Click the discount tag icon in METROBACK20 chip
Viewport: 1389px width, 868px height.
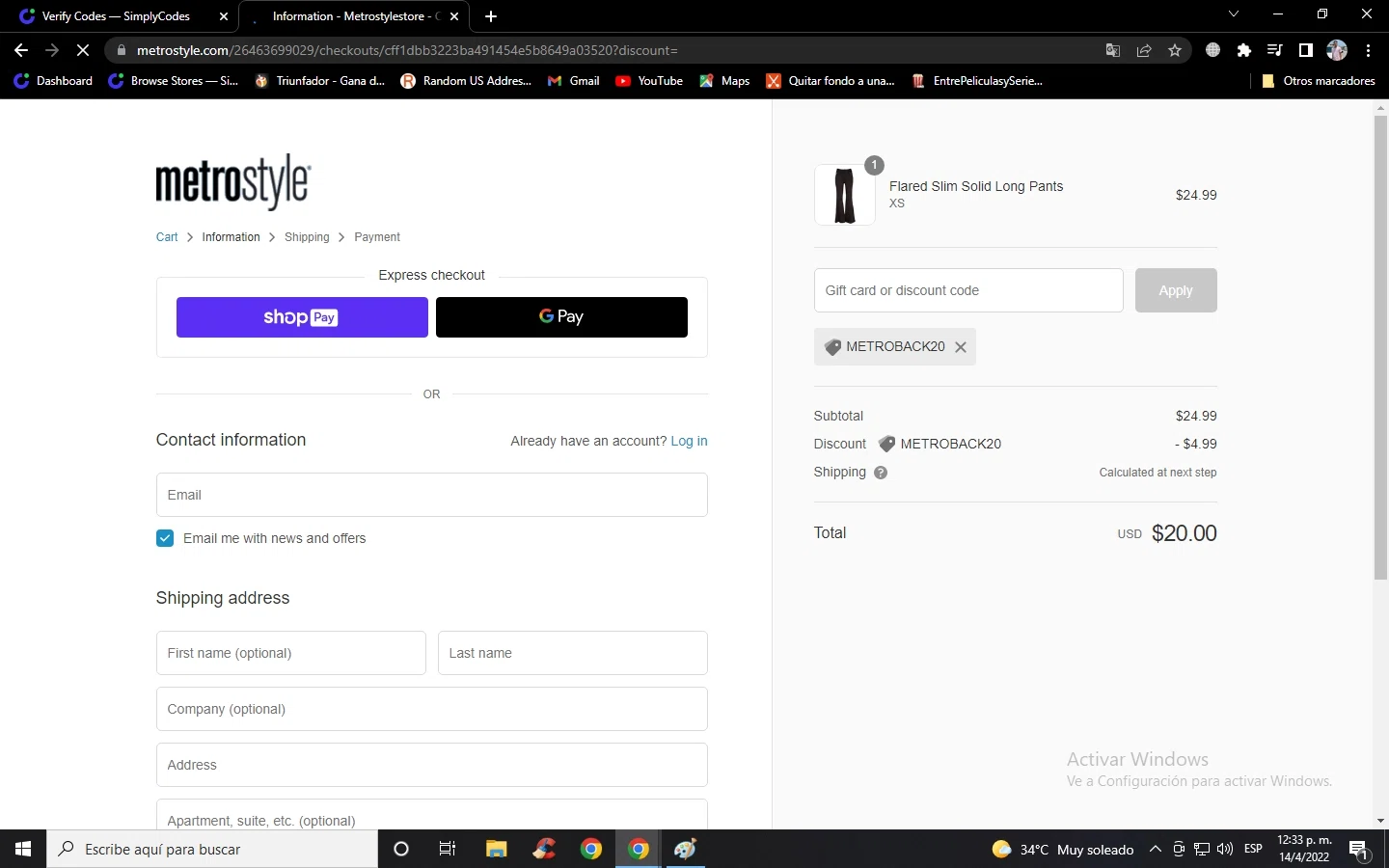pyautogui.click(x=832, y=347)
